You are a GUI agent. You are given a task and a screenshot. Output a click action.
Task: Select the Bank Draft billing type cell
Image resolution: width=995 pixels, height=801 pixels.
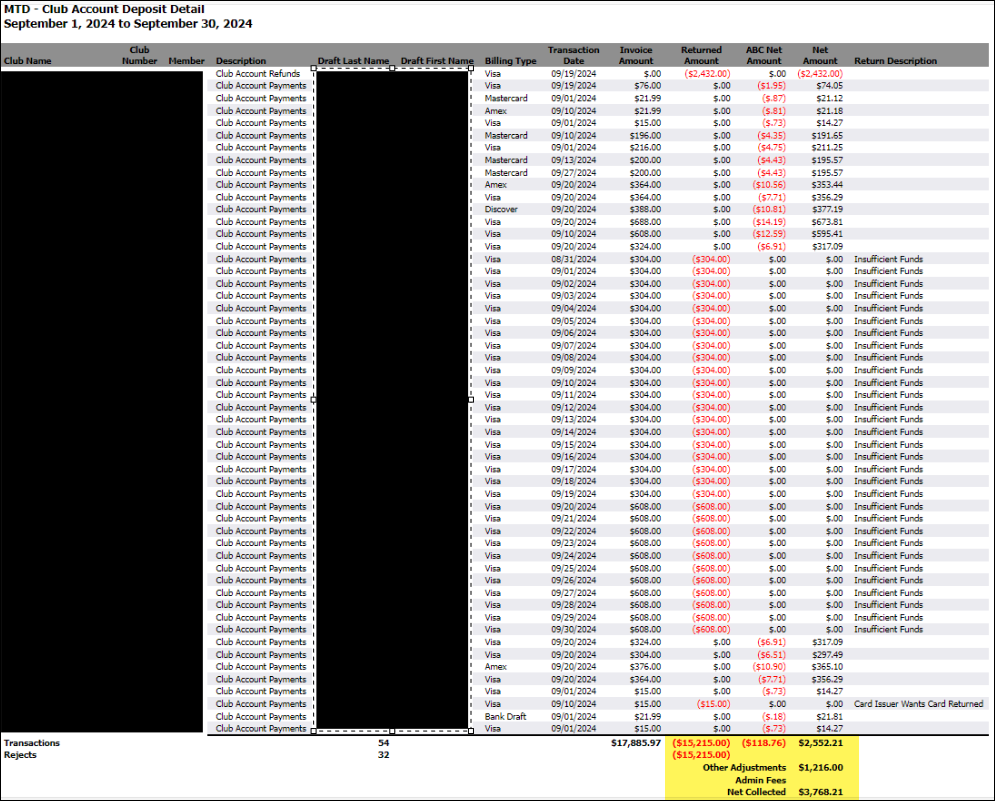point(505,717)
